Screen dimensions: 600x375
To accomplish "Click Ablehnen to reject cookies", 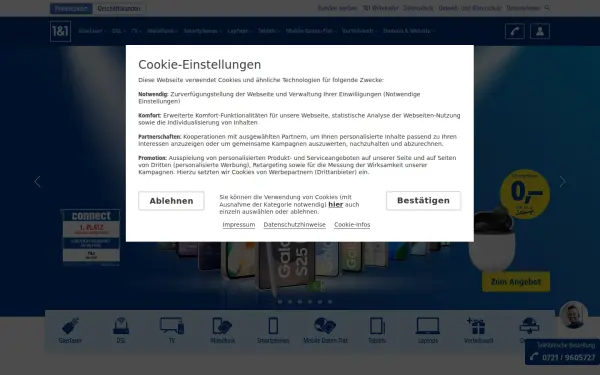I will (171, 201).
